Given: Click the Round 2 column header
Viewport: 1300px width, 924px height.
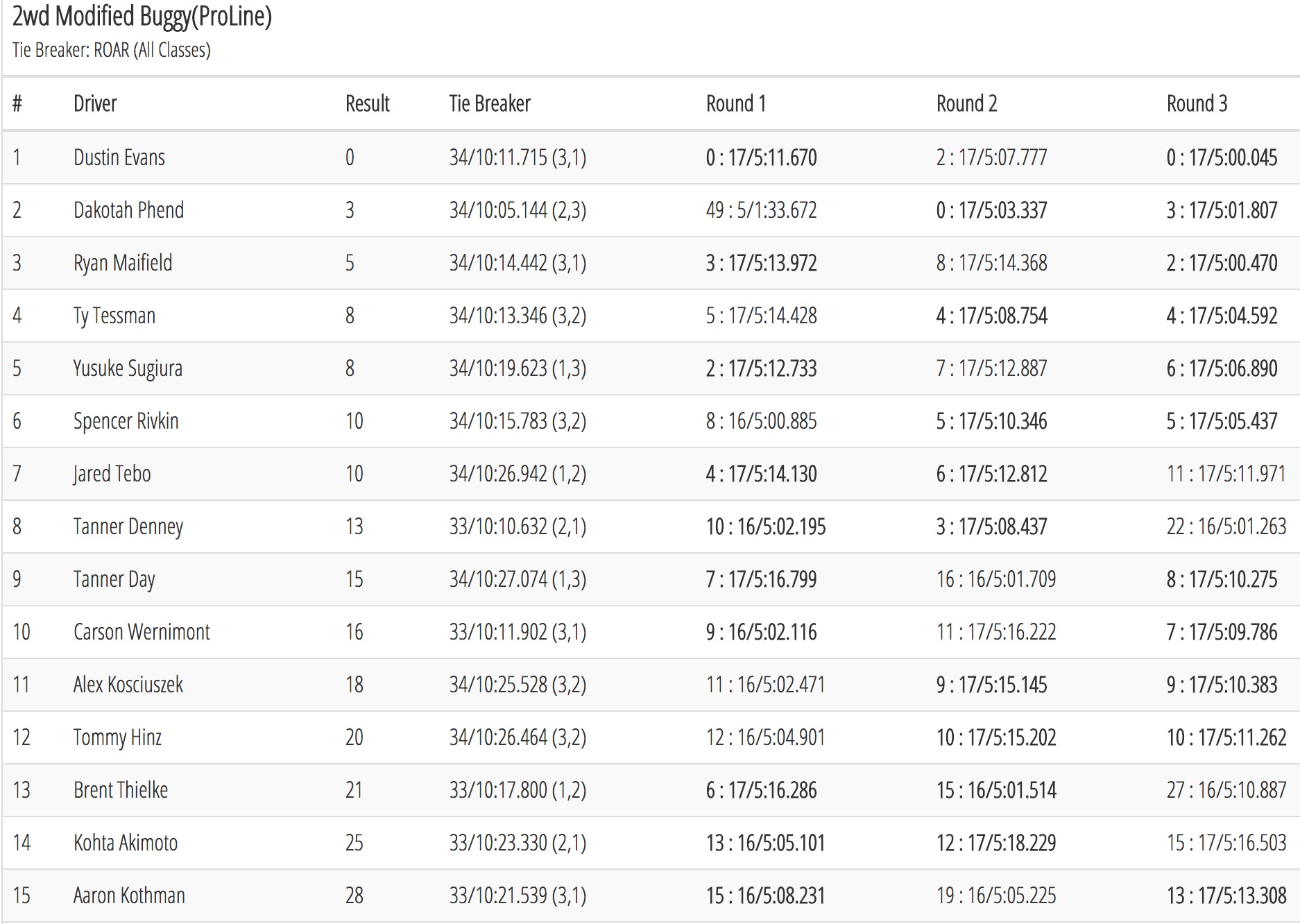Looking at the screenshot, I should pyautogui.click(x=967, y=103).
